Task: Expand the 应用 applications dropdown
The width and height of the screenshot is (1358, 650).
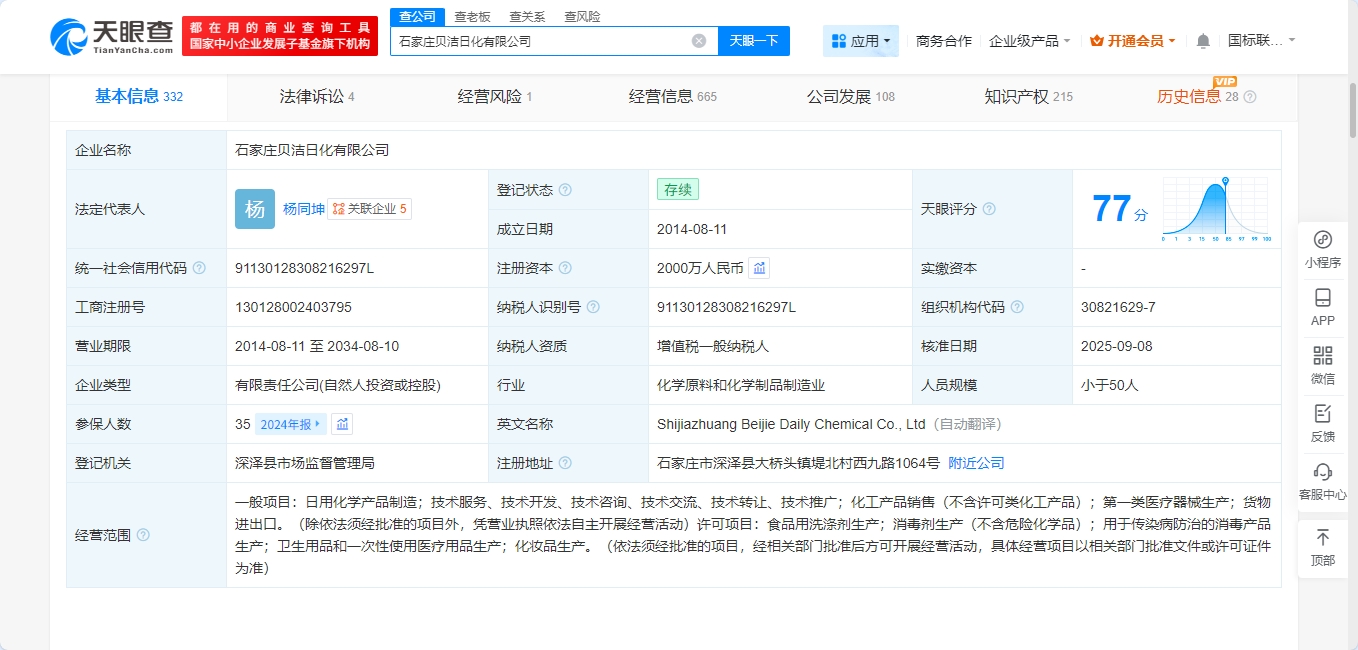Action: pos(861,41)
